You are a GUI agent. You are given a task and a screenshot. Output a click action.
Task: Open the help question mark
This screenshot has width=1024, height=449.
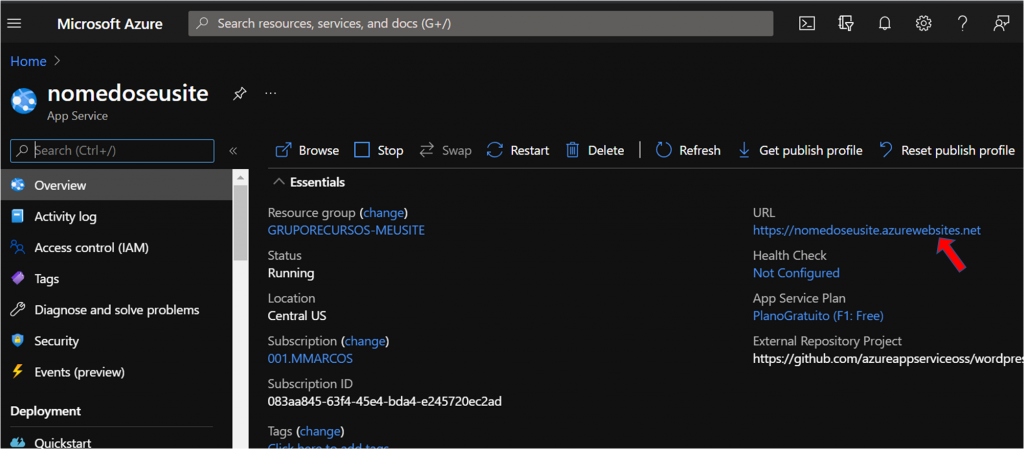[x=962, y=23]
